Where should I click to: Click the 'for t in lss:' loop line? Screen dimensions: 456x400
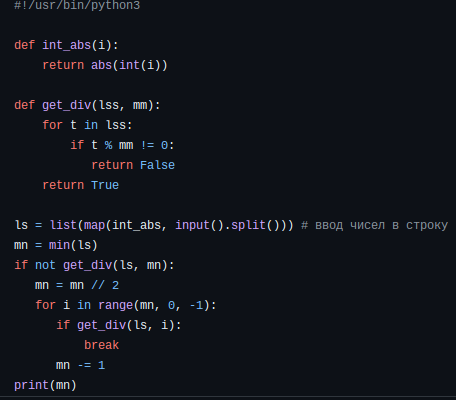(87, 125)
